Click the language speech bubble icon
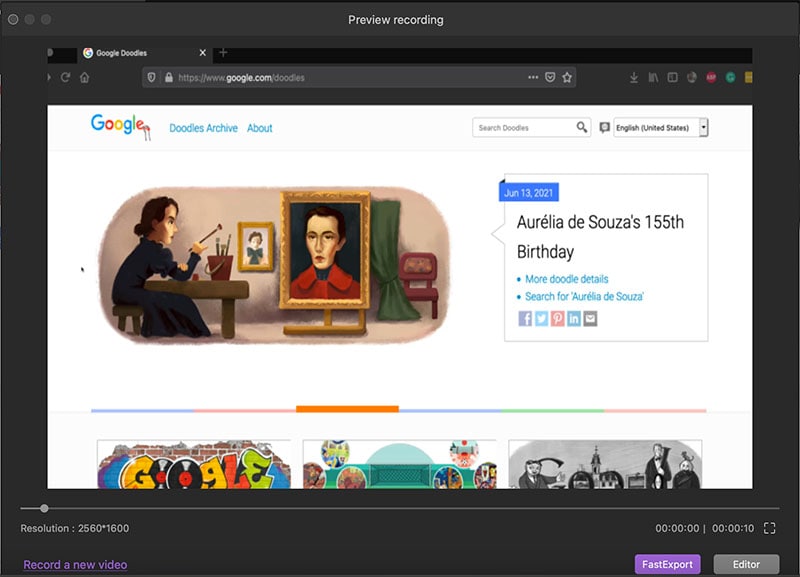Image resolution: width=800 pixels, height=577 pixels. (x=605, y=128)
